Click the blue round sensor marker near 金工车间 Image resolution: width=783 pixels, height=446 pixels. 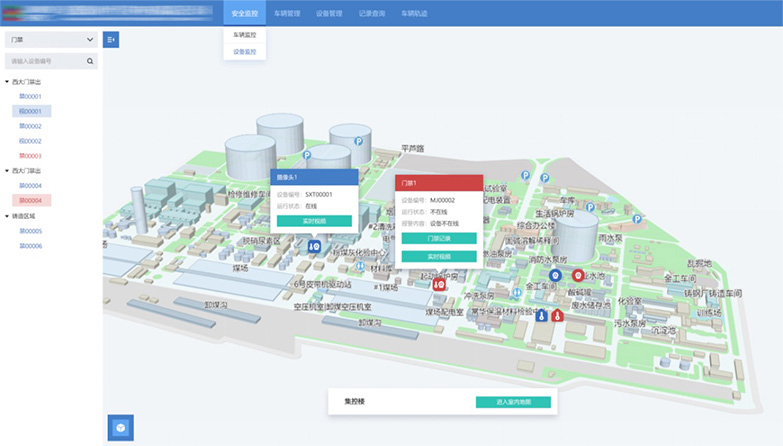(555, 274)
